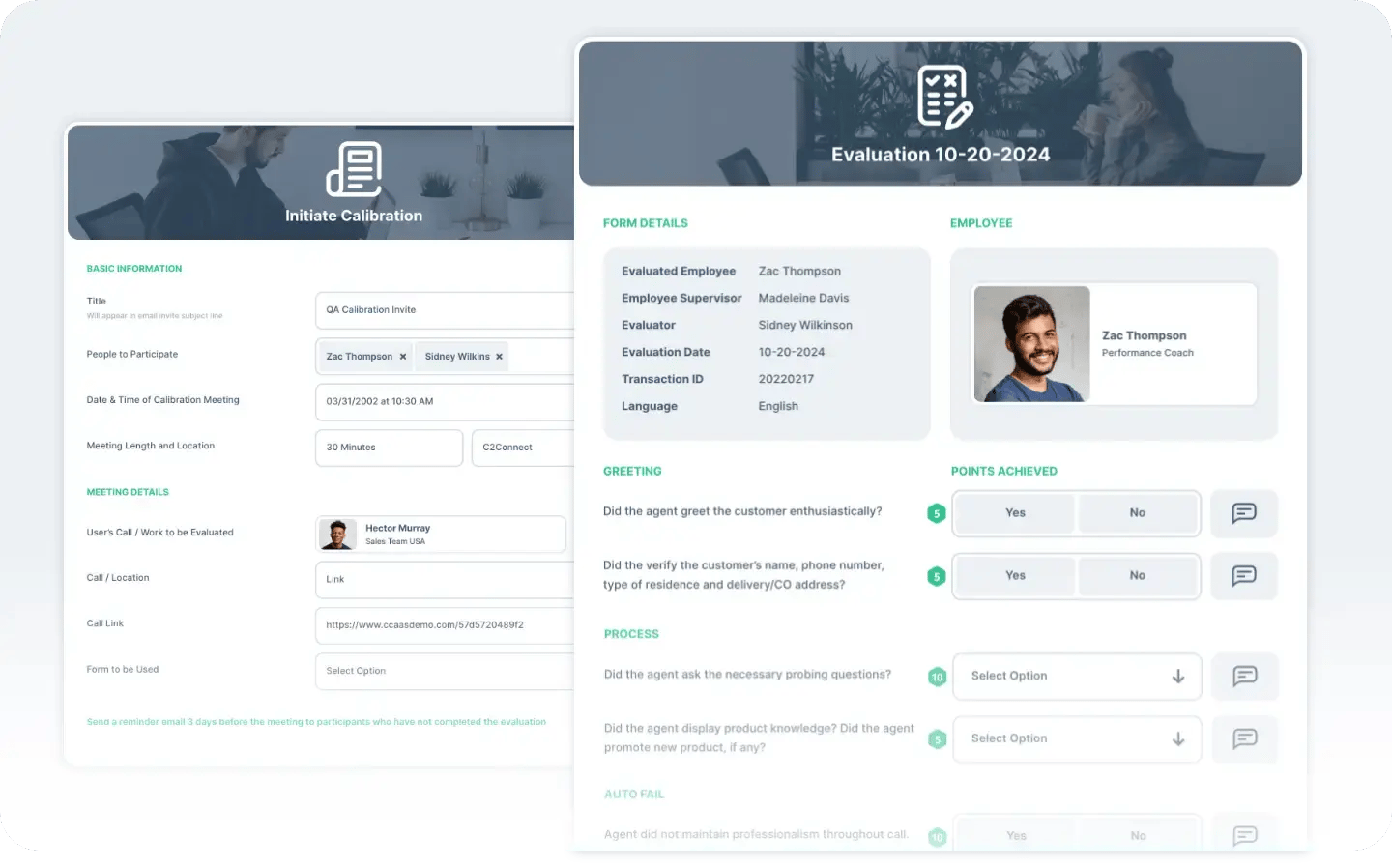Select Yes for professionalism auto fail
This screenshot has height=868, width=1392.
click(1016, 836)
